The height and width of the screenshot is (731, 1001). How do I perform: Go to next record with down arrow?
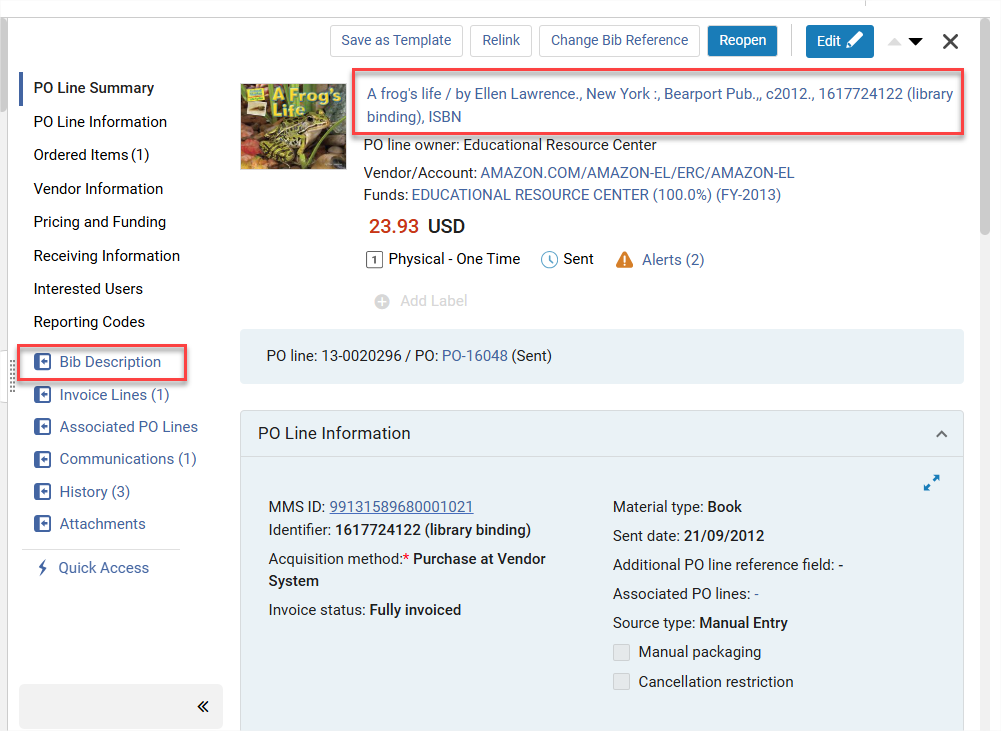[x=915, y=42]
